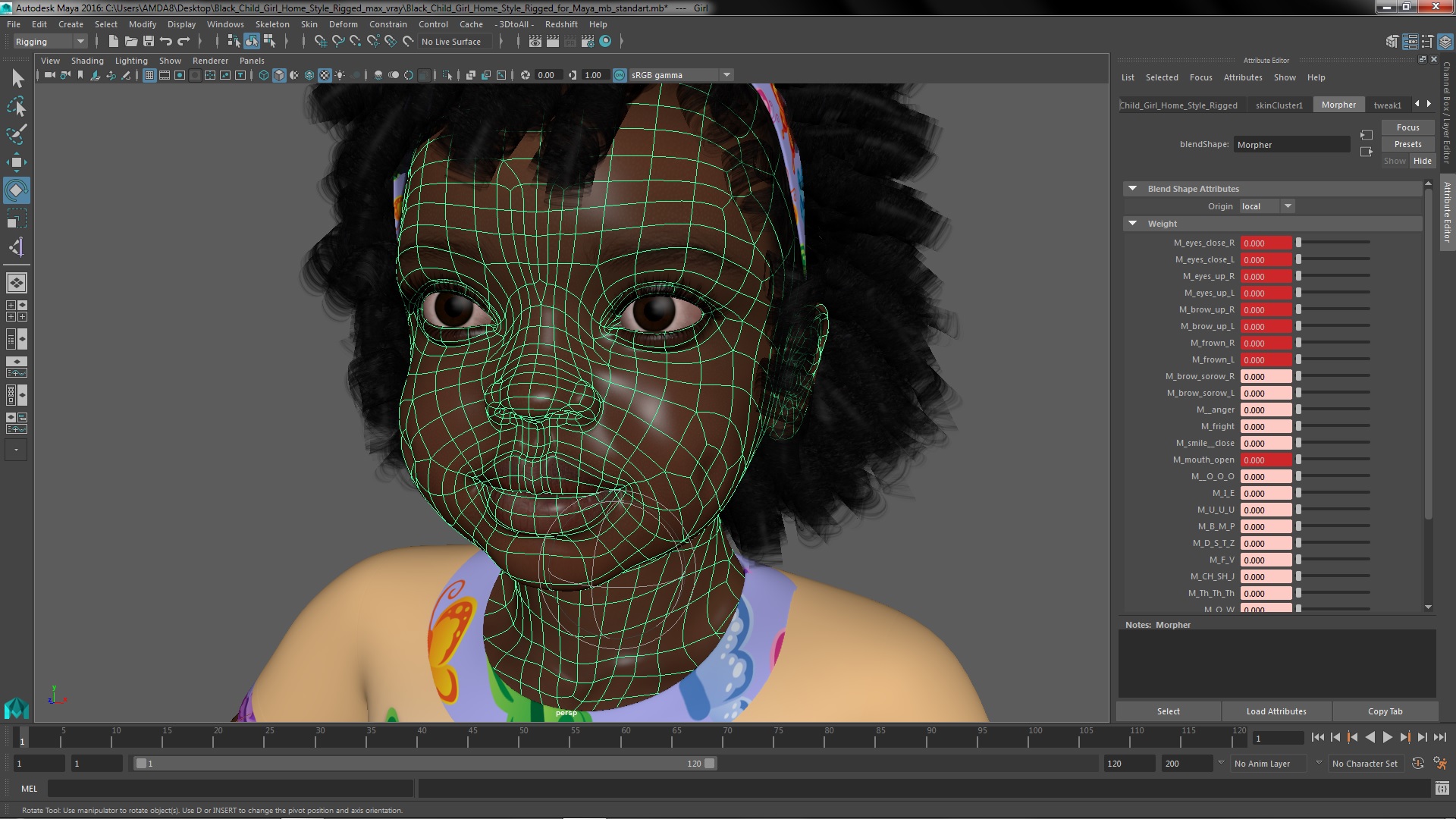Click Copy Tab button

pos(1385,711)
